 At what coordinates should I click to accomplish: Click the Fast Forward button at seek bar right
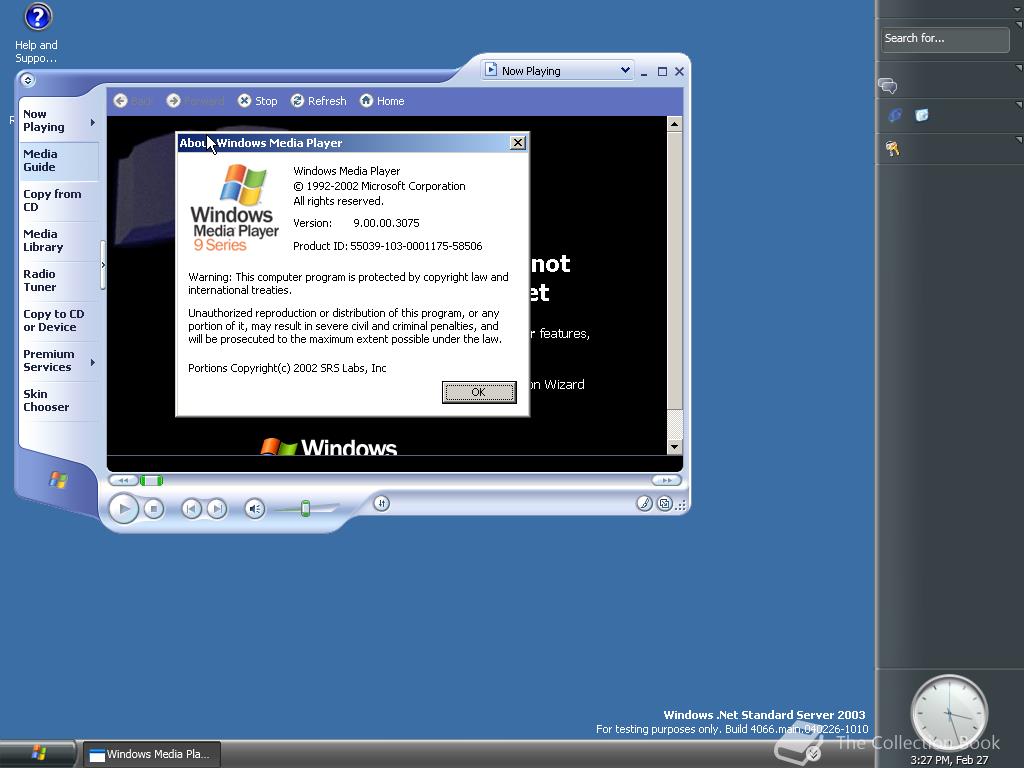(x=666, y=480)
